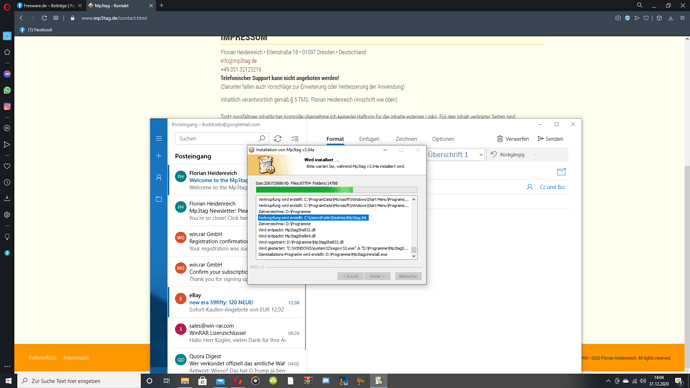Image resolution: width=690 pixels, height=388 pixels.
Task: Open Opera speed dial start page button
Action: click(x=56, y=18)
